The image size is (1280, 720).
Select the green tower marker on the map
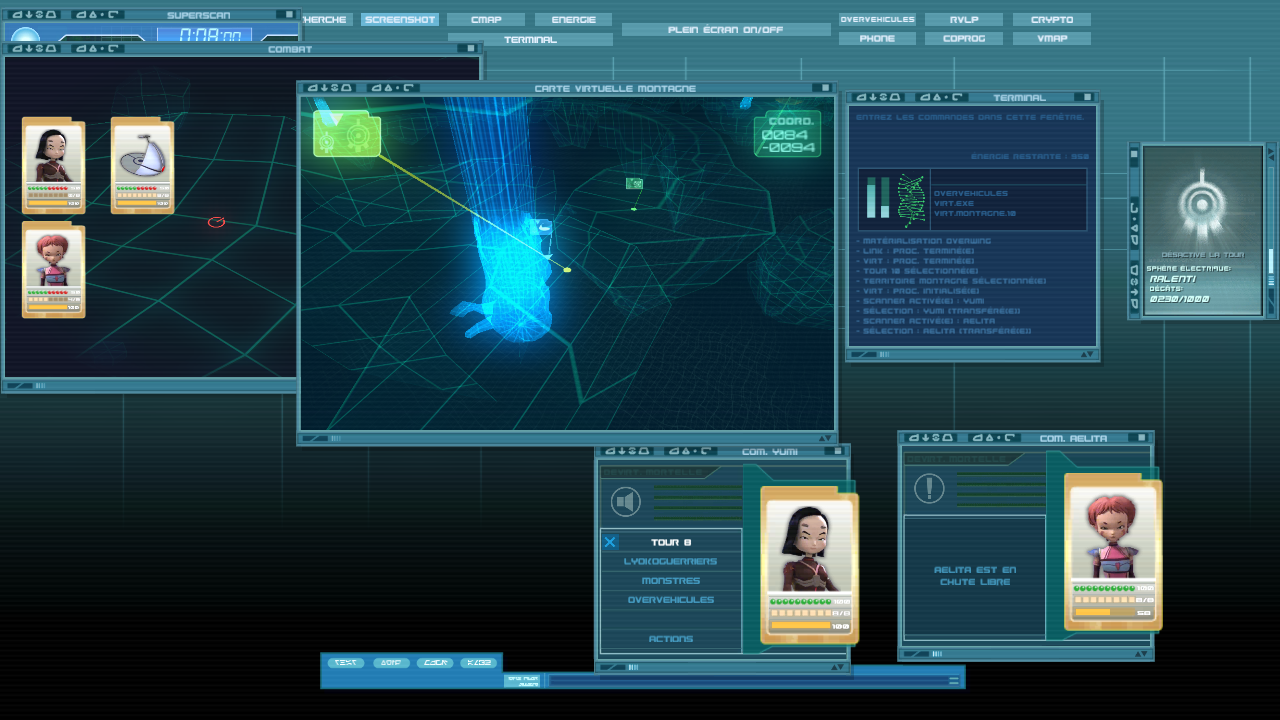[x=634, y=183]
